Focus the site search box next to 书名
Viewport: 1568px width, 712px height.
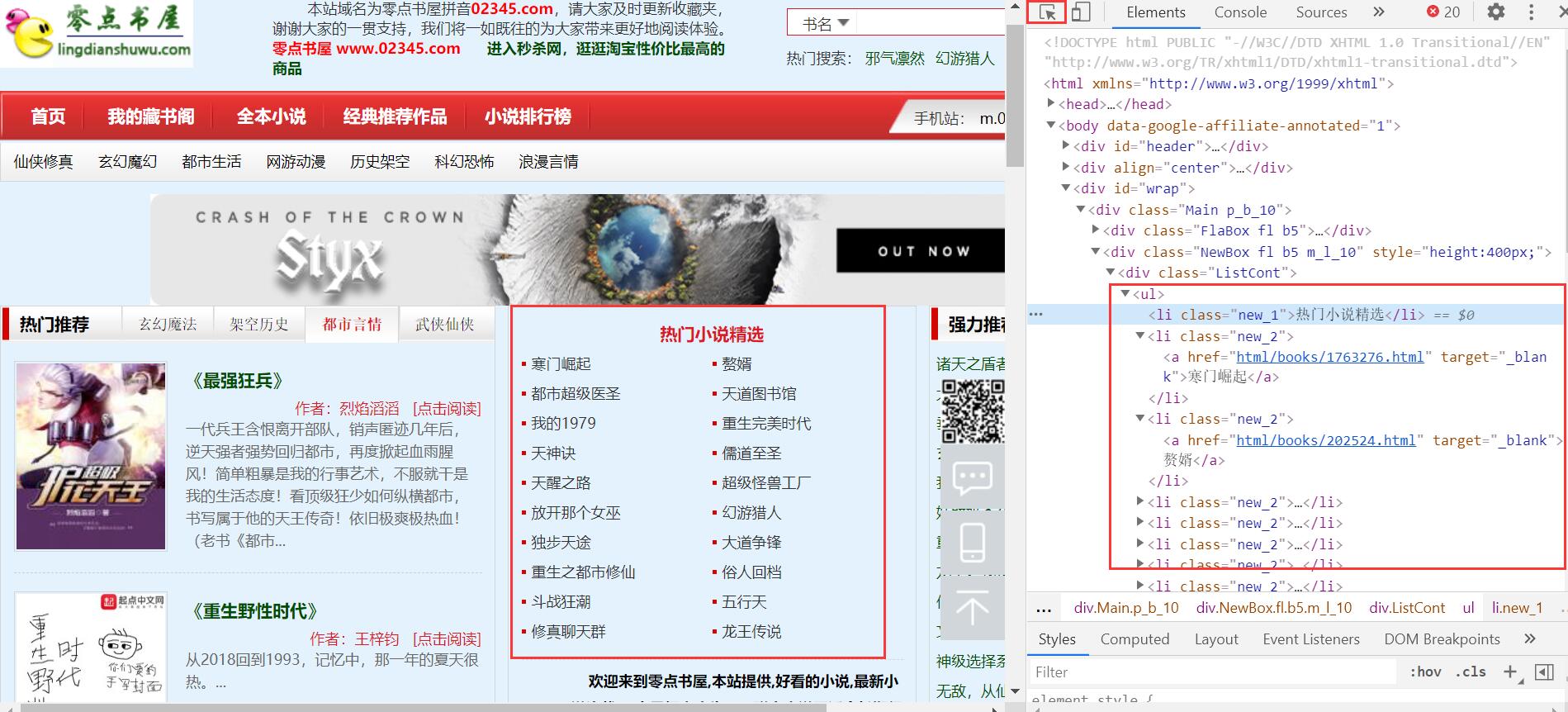click(931, 23)
